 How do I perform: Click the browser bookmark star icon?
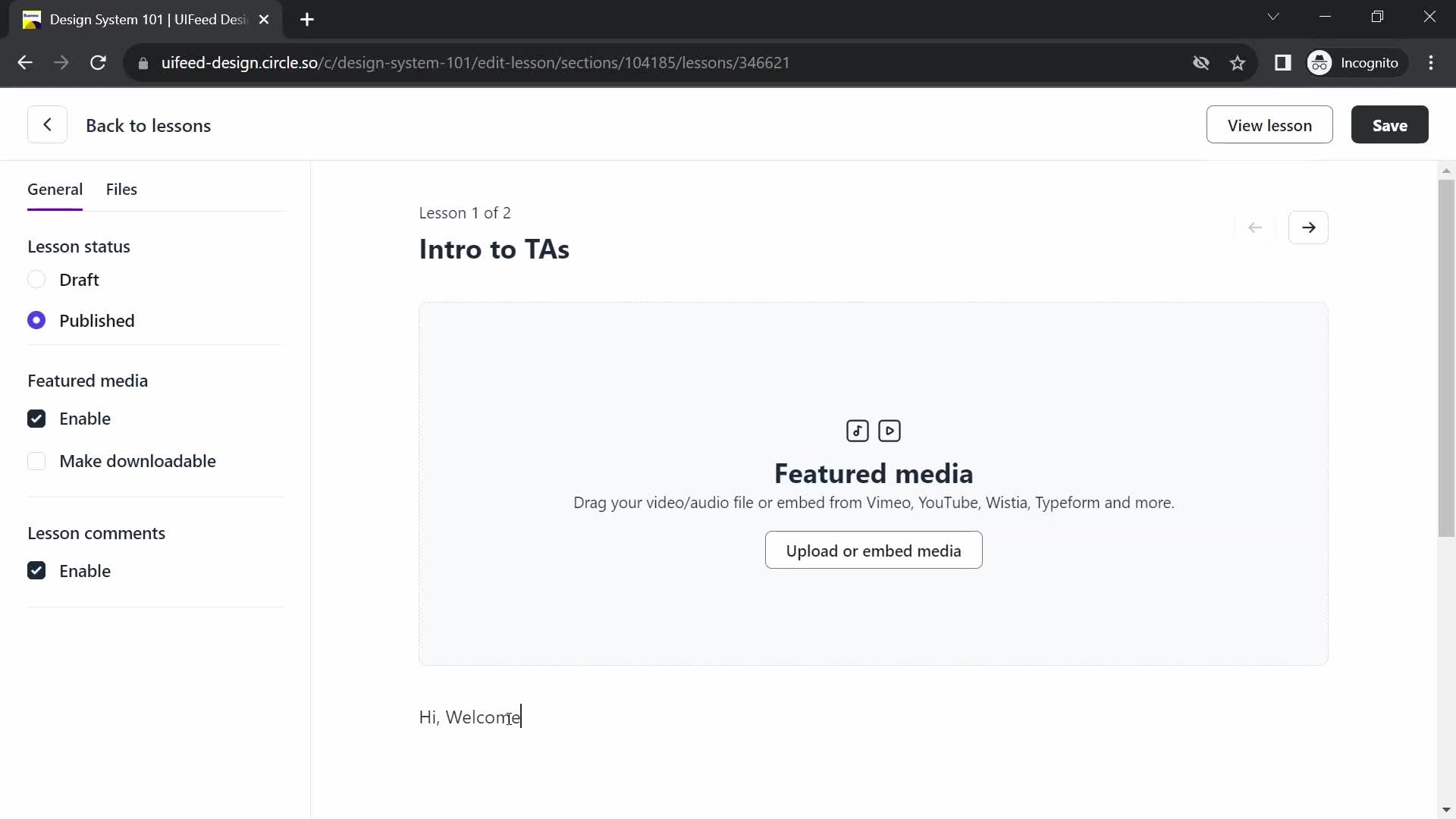(1238, 62)
